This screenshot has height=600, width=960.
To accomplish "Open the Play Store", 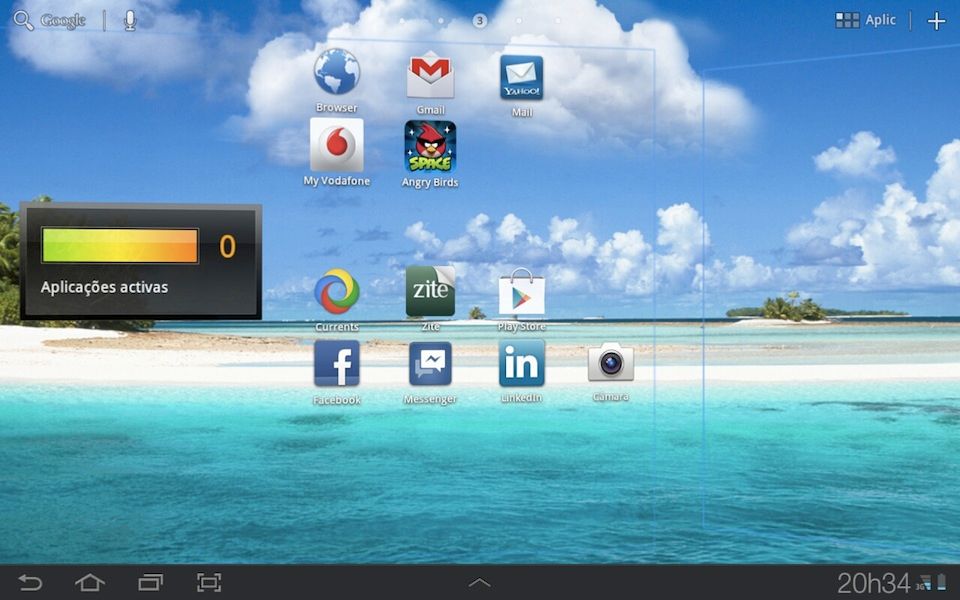I will 520,290.
